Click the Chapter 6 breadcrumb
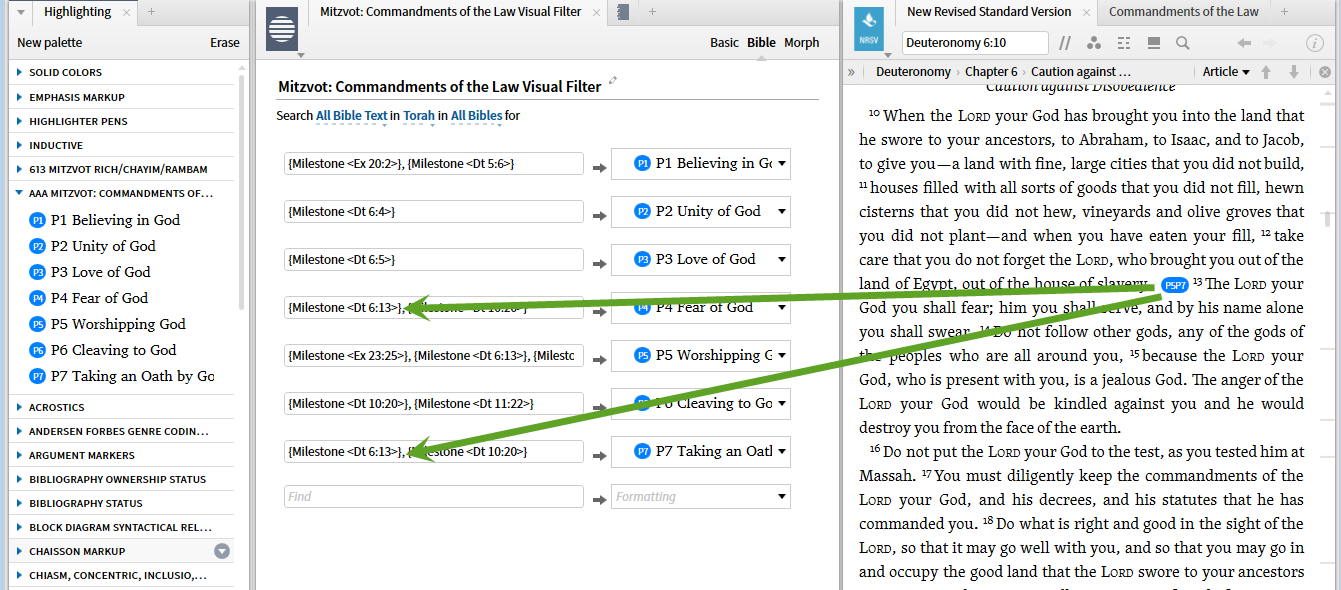This screenshot has height=590, width=1341. (991, 72)
